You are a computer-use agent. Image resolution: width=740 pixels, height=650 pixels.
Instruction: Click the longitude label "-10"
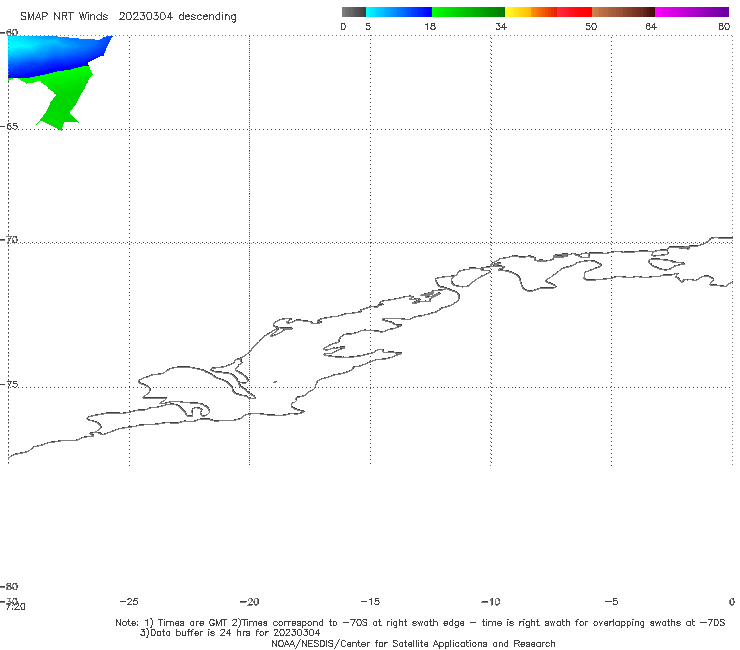490,601
